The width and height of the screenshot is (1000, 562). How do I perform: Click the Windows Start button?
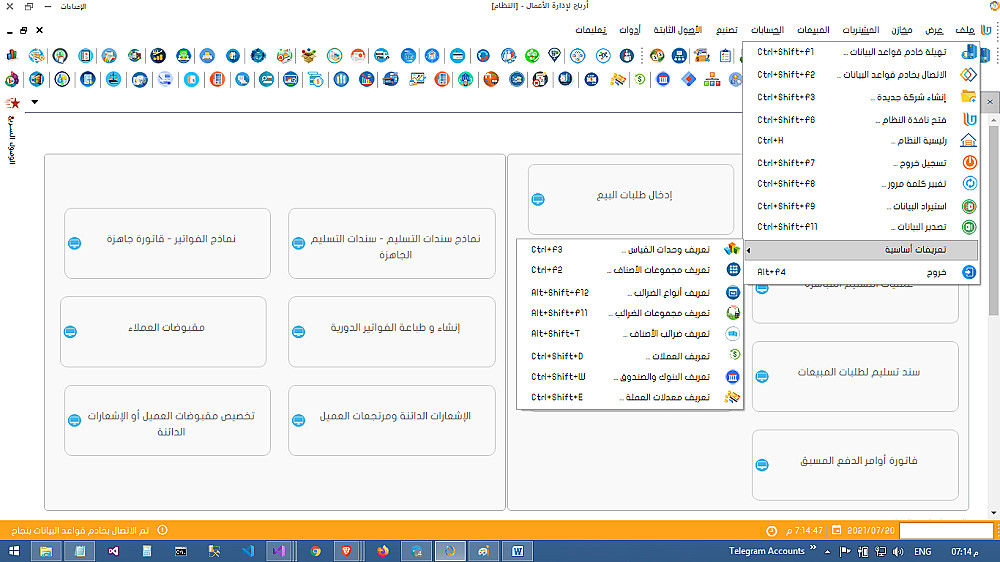[x=14, y=551]
